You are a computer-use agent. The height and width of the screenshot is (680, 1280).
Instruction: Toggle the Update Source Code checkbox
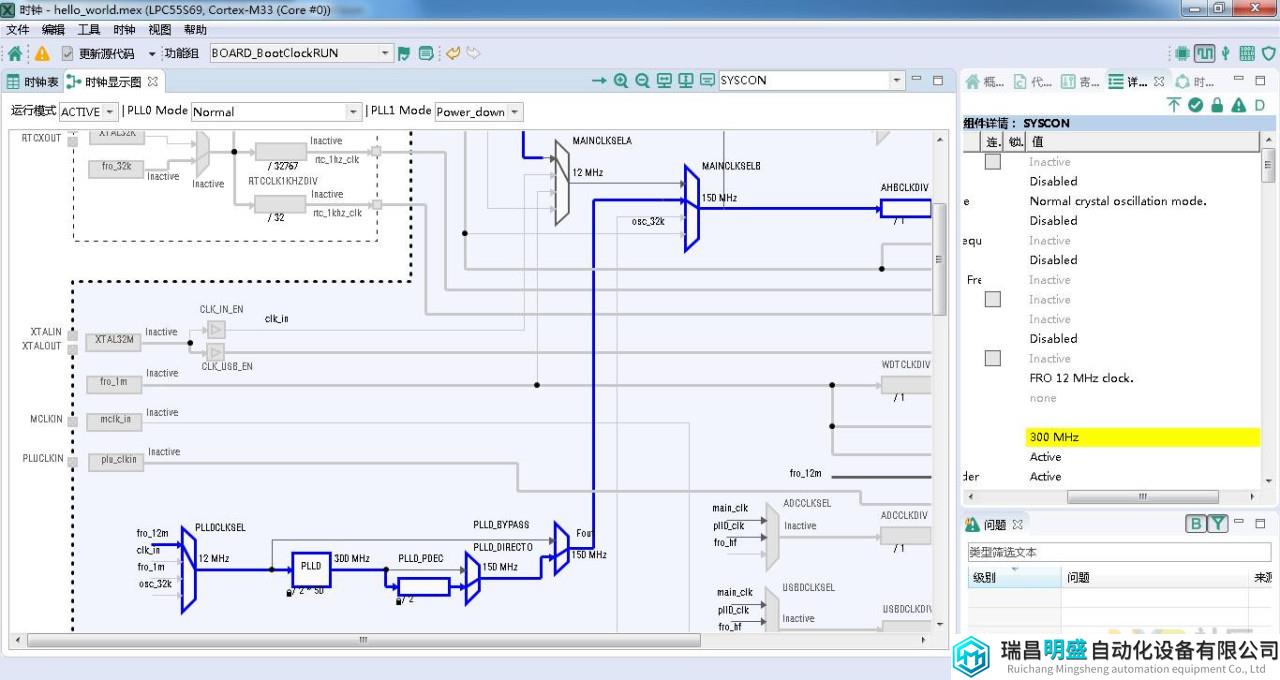pyautogui.click(x=68, y=53)
